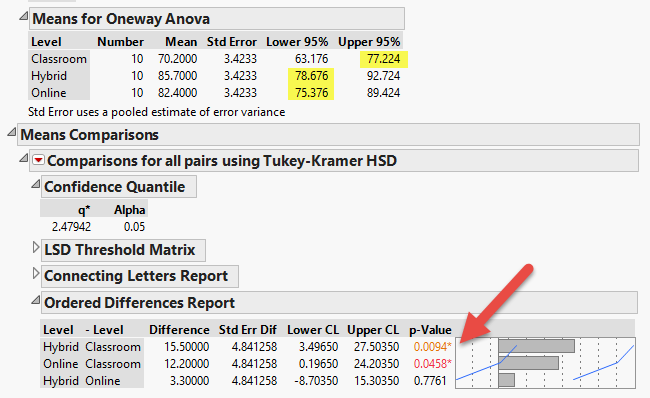Image resolution: width=650 pixels, height=398 pixels.
Task: Click the Upper CL value 27.50350
Action: (x=376, y=347)
